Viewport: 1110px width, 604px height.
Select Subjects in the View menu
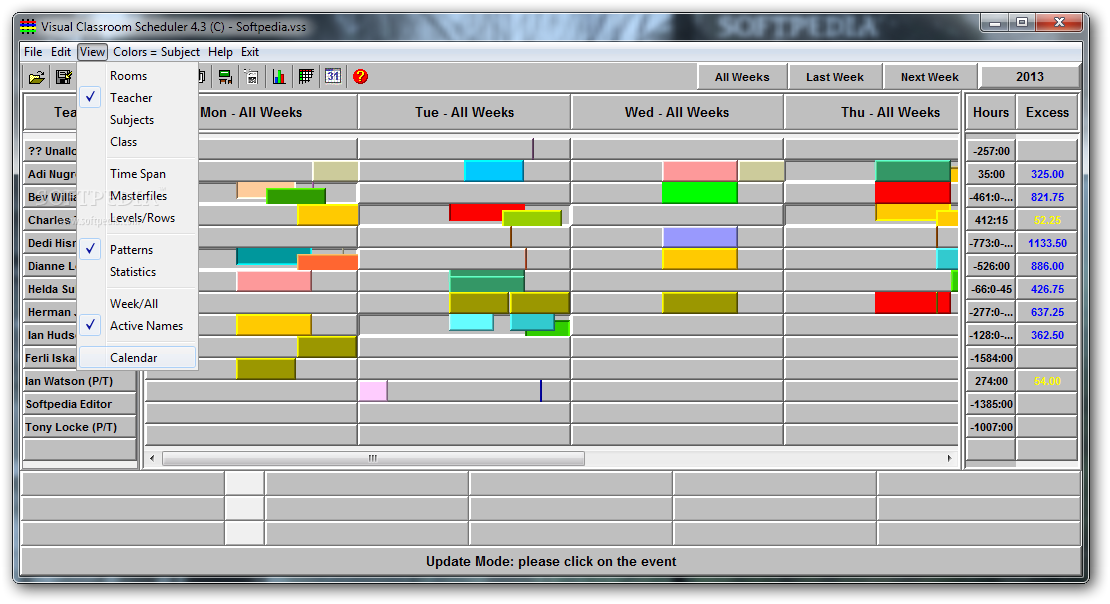pos(132,120)
